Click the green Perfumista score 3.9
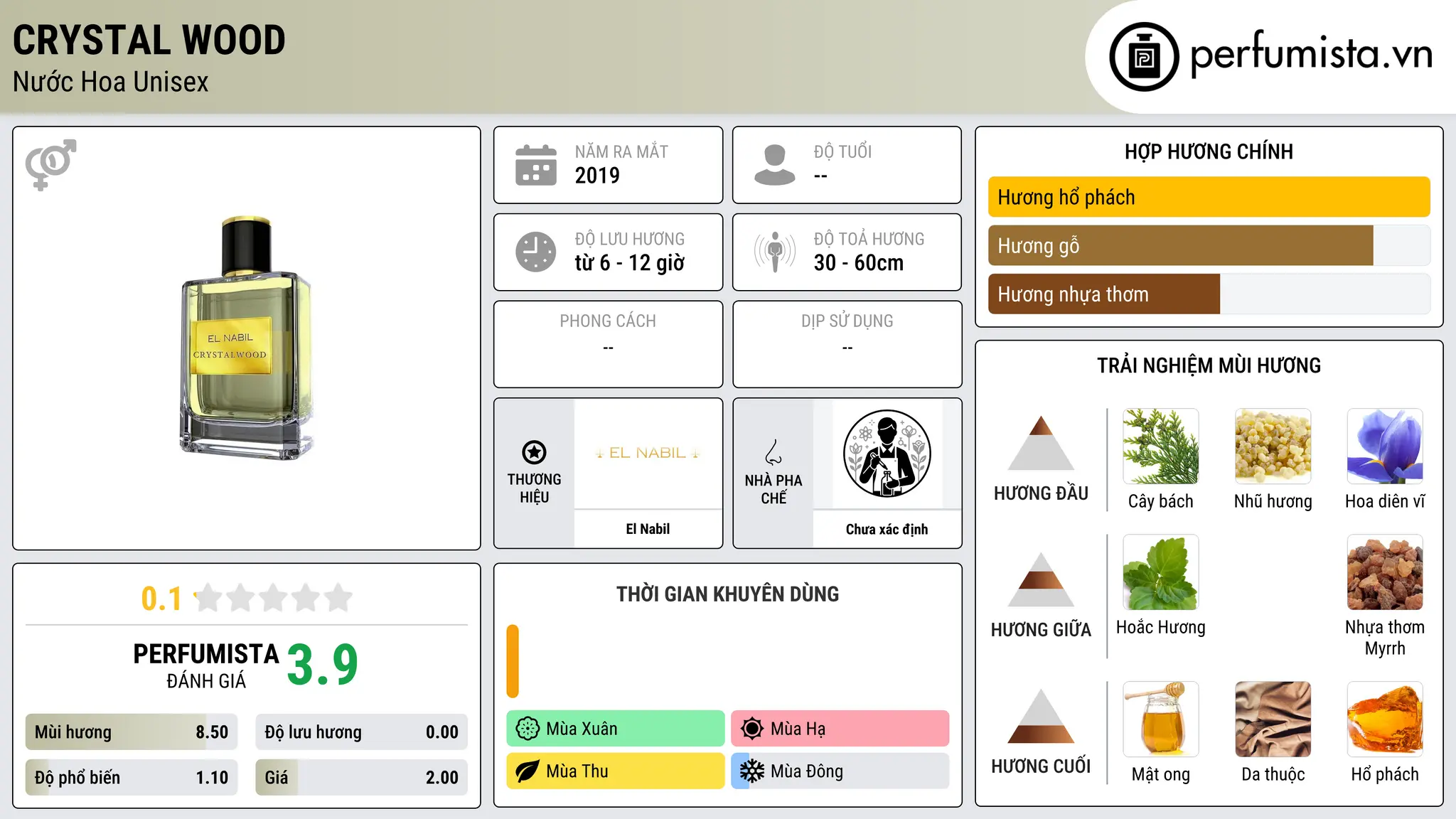 click(323, 665)
